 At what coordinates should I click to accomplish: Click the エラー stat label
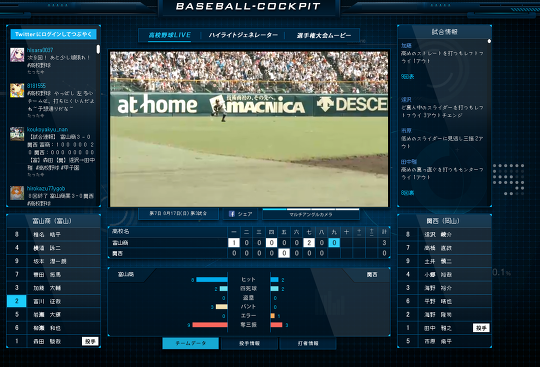tap(248, 315)
